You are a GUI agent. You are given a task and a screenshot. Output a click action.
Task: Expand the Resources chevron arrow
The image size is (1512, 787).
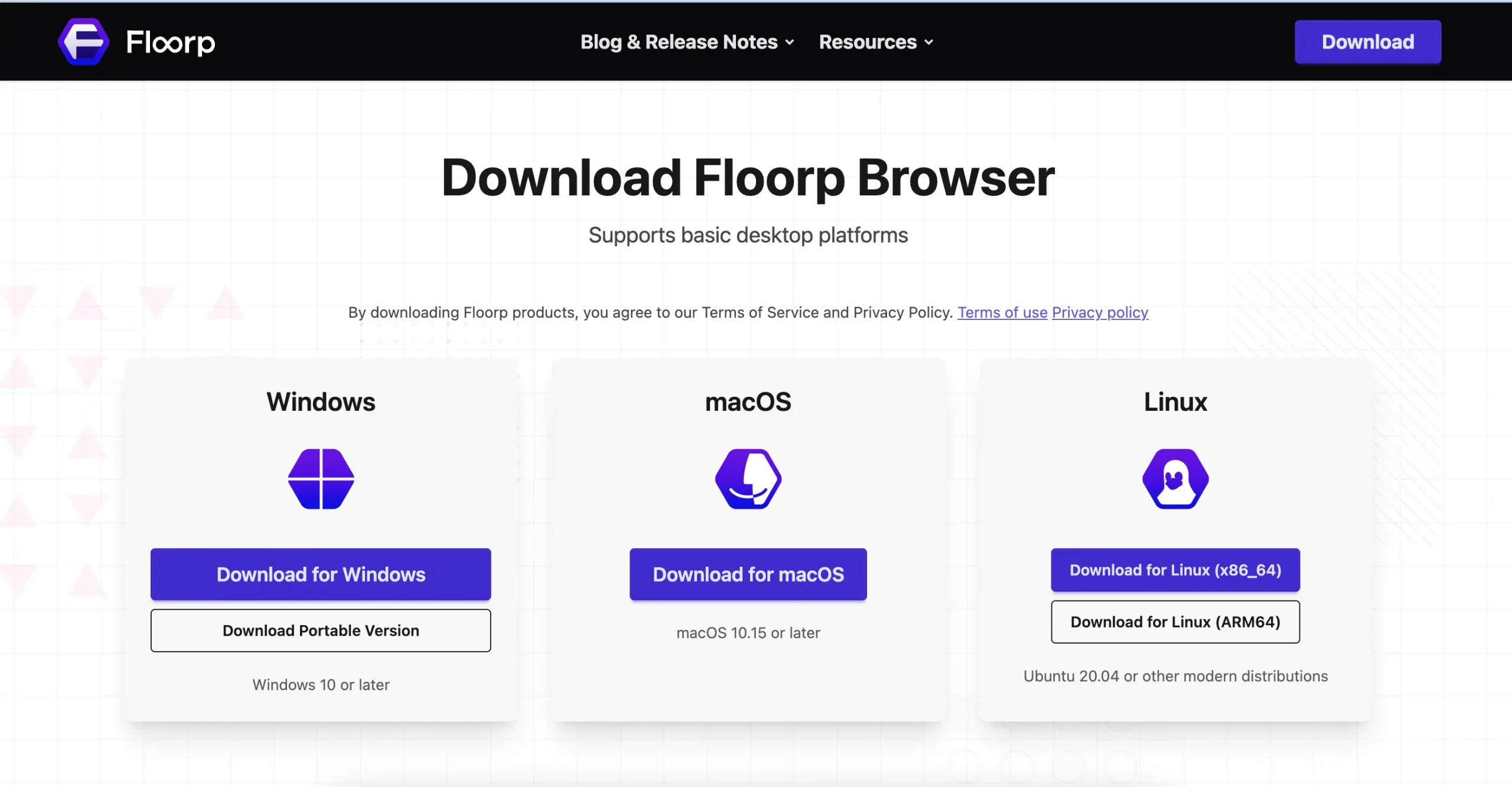pos(929,43)
